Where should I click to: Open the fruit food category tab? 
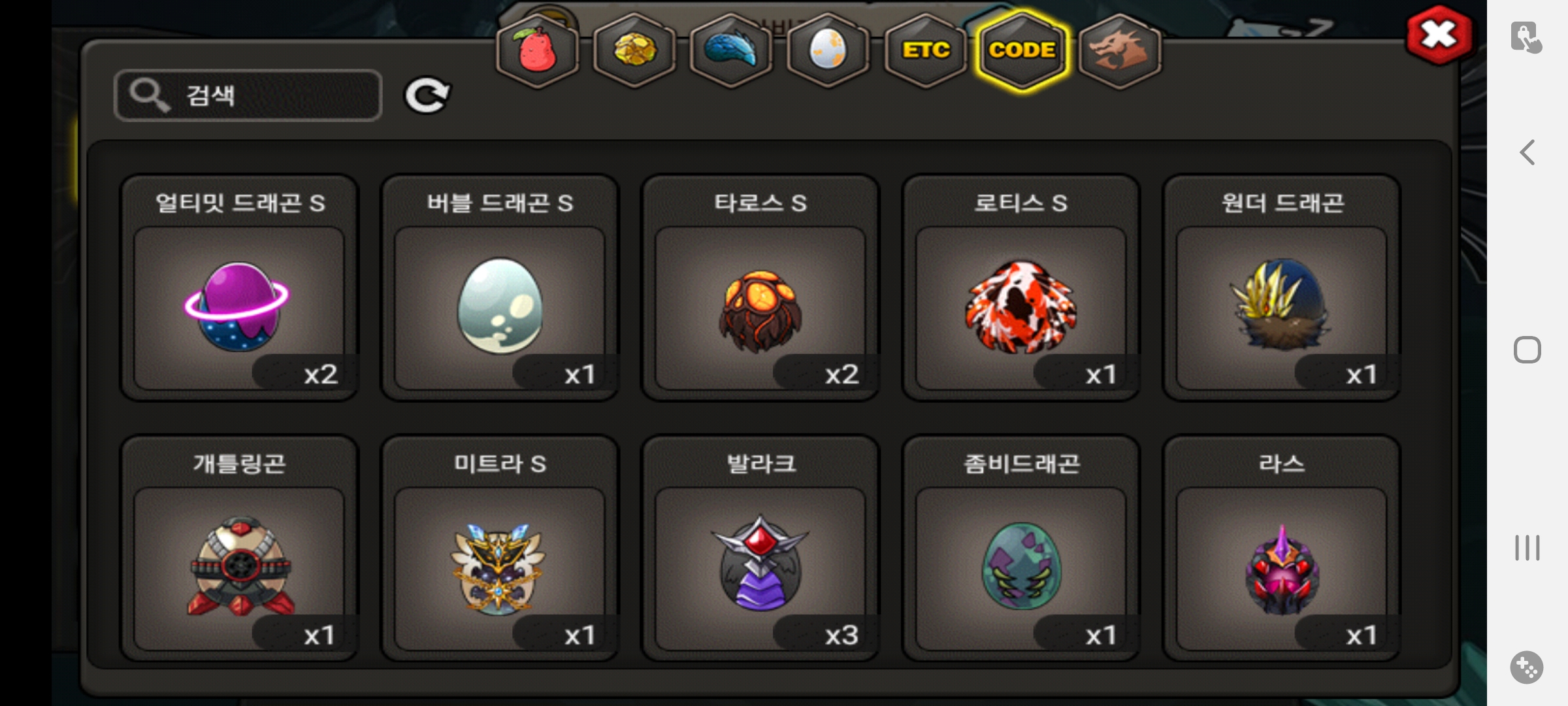point(538,51)
